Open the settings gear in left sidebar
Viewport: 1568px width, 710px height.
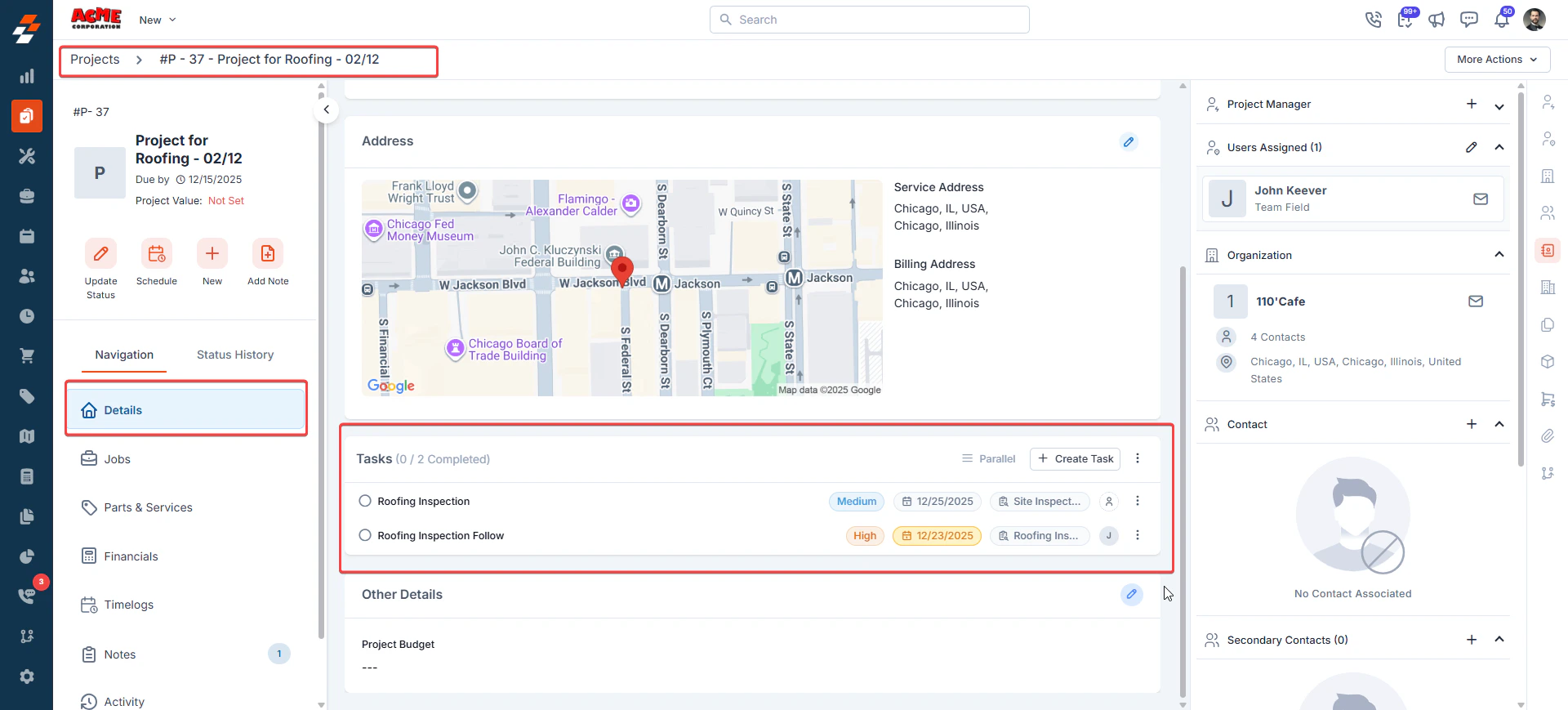27,677
